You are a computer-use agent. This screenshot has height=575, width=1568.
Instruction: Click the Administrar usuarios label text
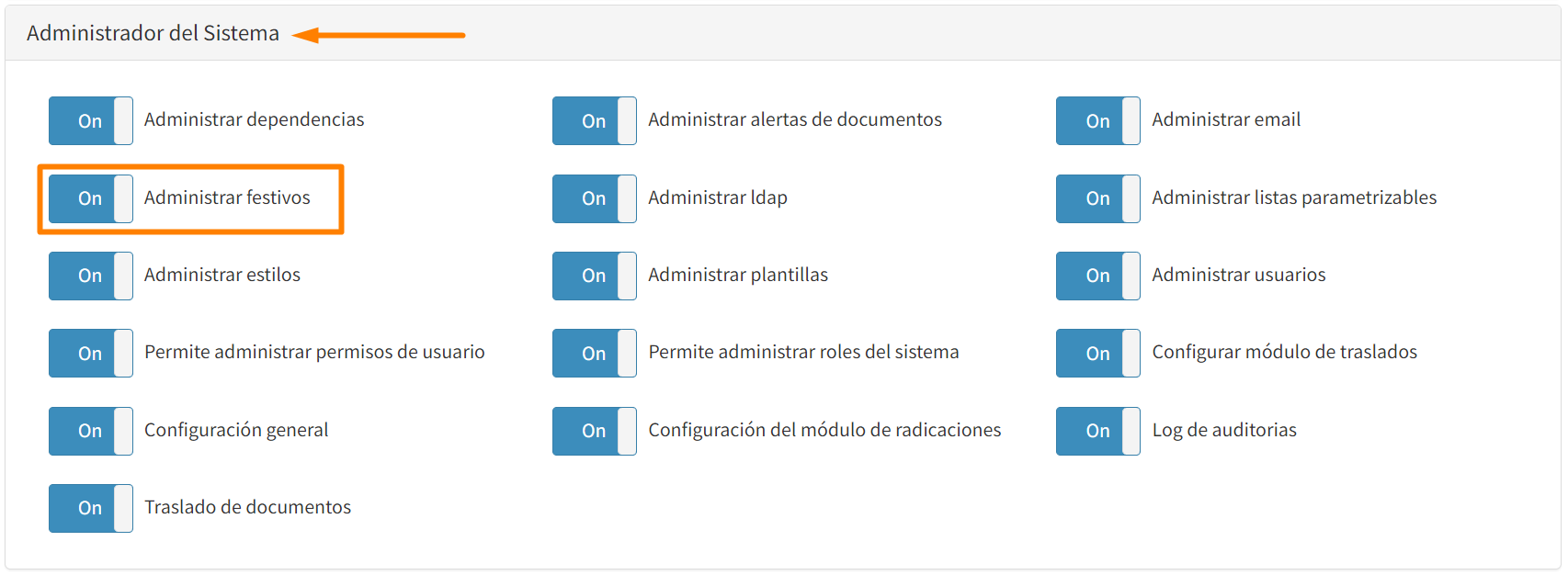pyautogui.click(x=1238, y=275)
